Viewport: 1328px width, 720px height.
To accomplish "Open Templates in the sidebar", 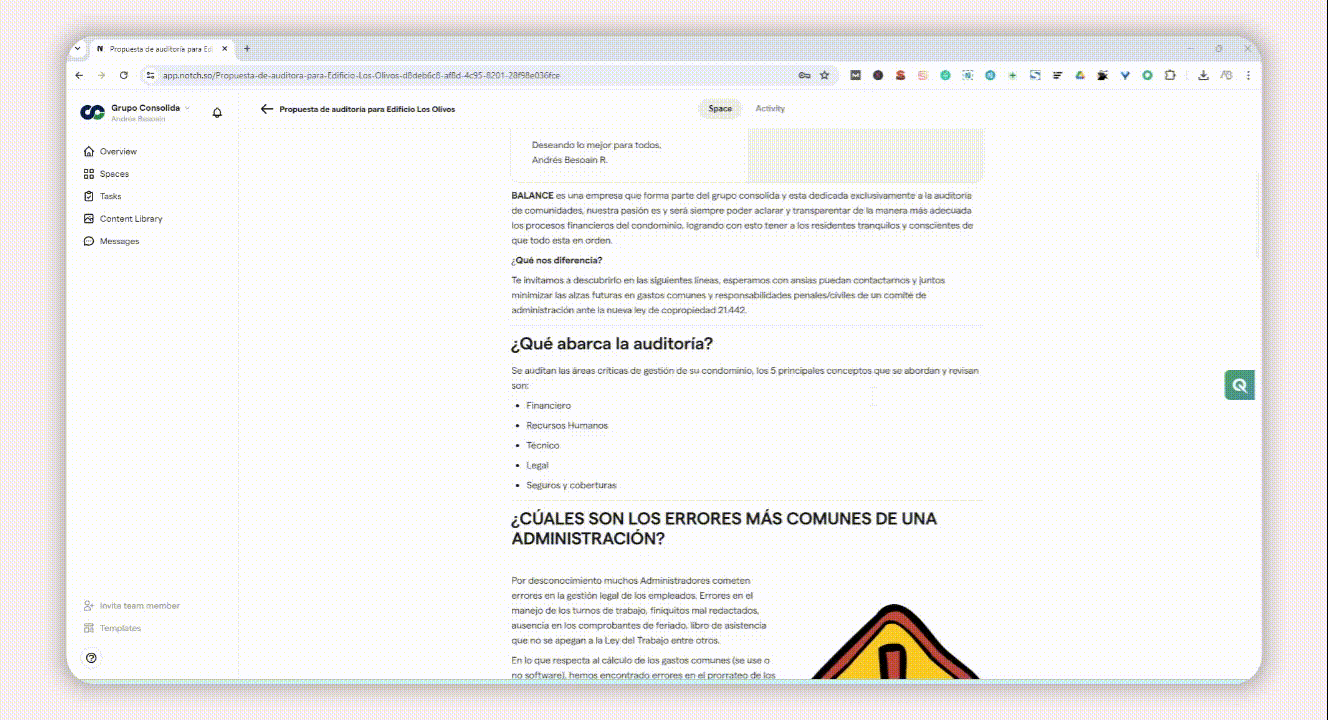I will click(120, 628).
